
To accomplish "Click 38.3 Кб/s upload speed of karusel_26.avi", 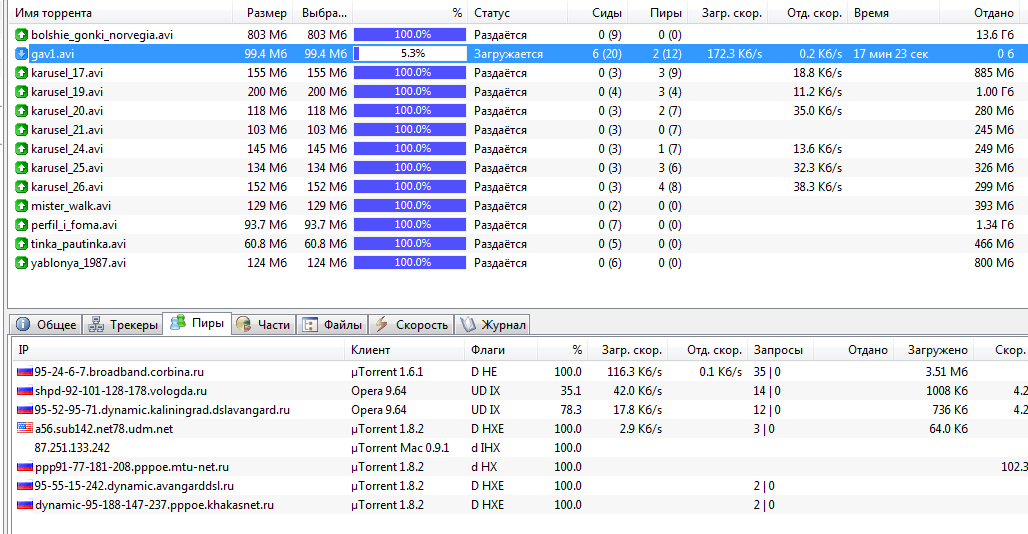I will click(x=818, y=187).
